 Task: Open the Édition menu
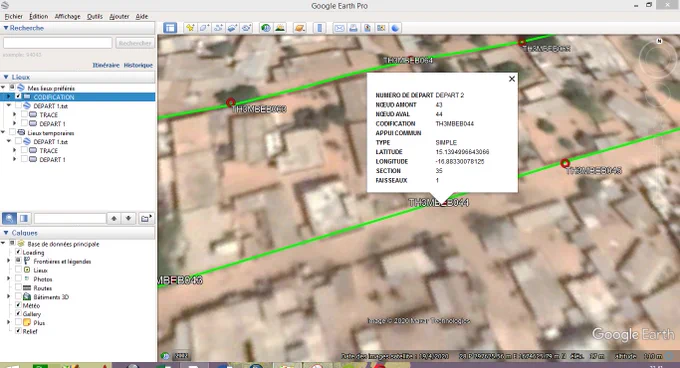(39, 16)
